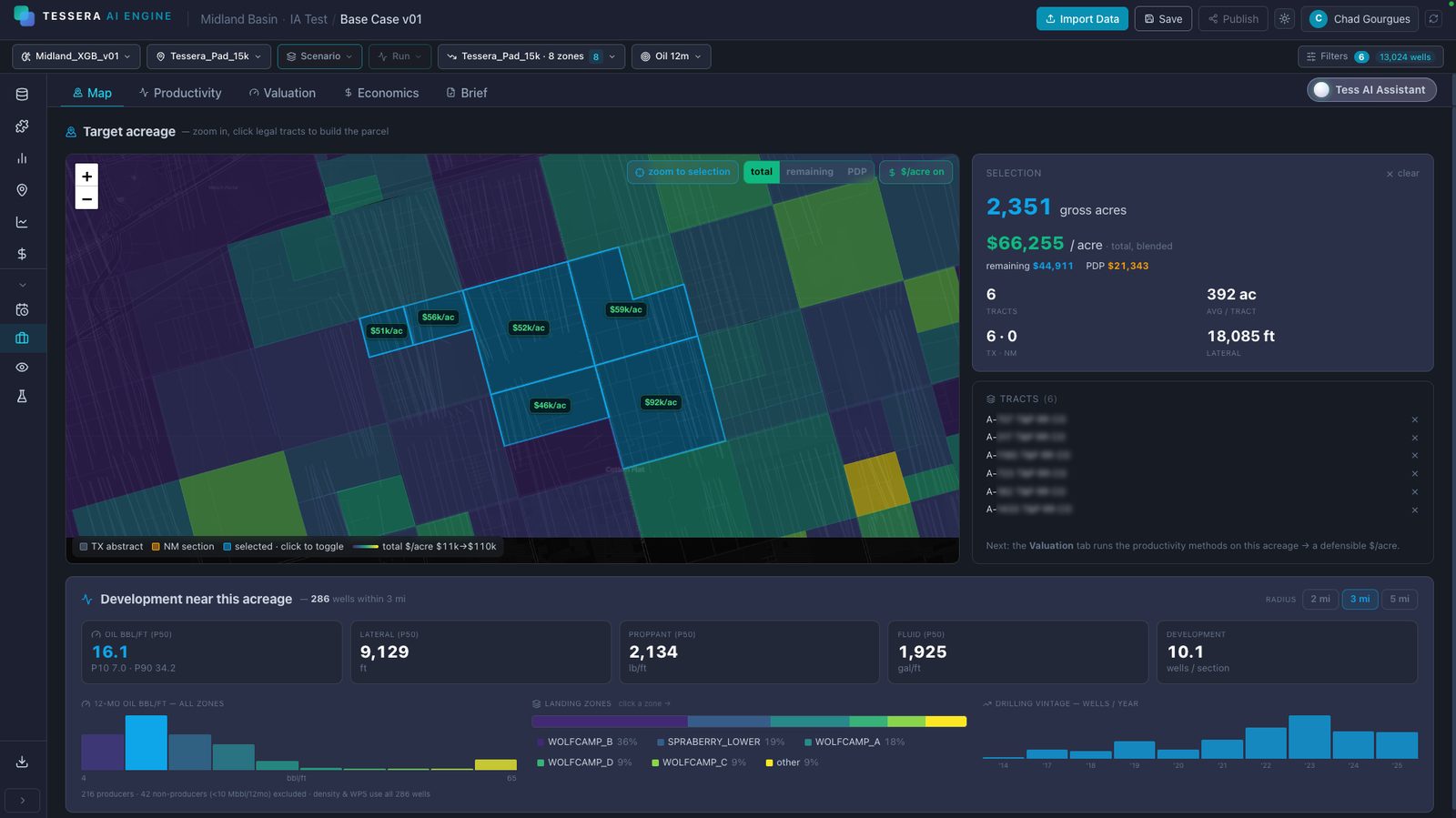Image resolution: width=1456 pixels, height=818 pixels.
Task: Remove the fifth tract in Tracts list
Action: pyautogui.click(x=1414, y=492)
